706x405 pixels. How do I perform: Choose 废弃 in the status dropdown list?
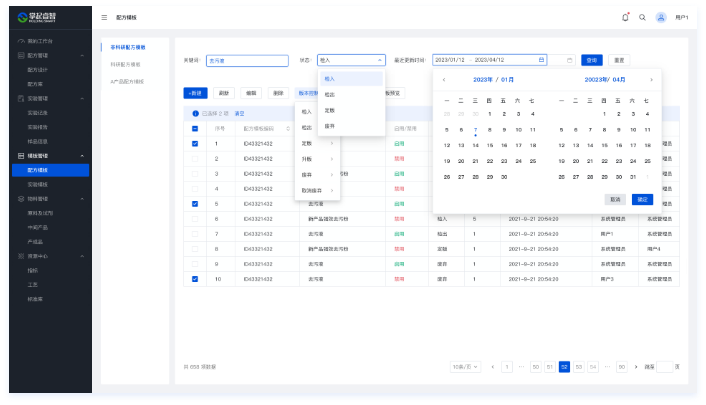coord(352,126)
